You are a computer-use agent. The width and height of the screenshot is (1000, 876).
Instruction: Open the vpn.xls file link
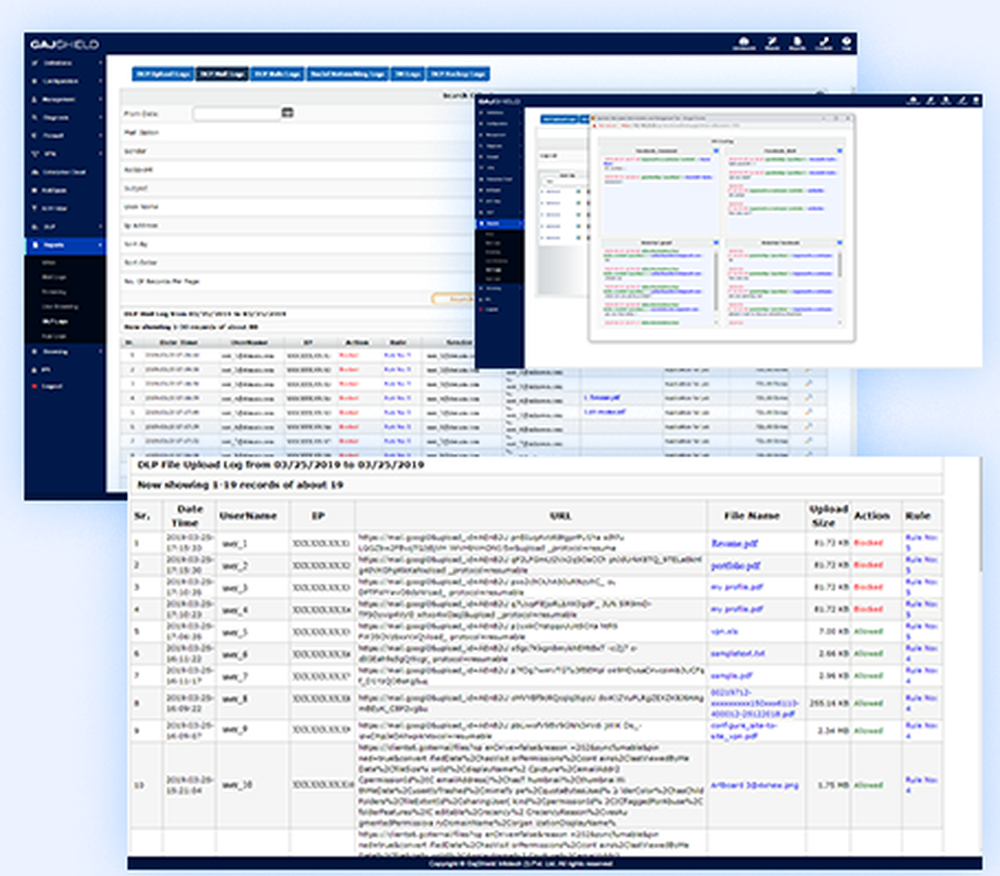[724, 631]
